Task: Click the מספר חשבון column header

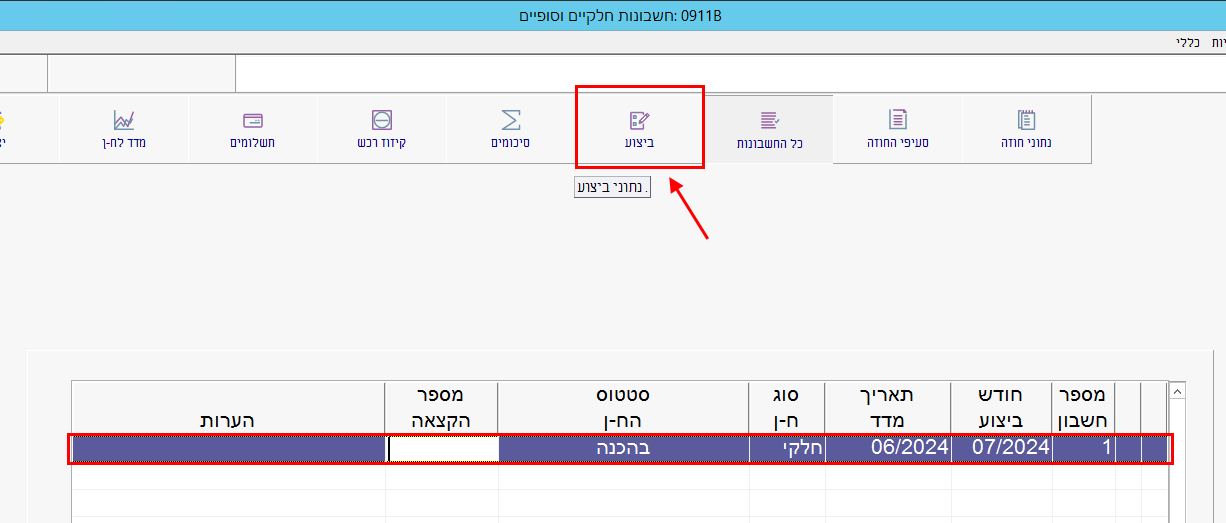Action: click(1084, 408)
